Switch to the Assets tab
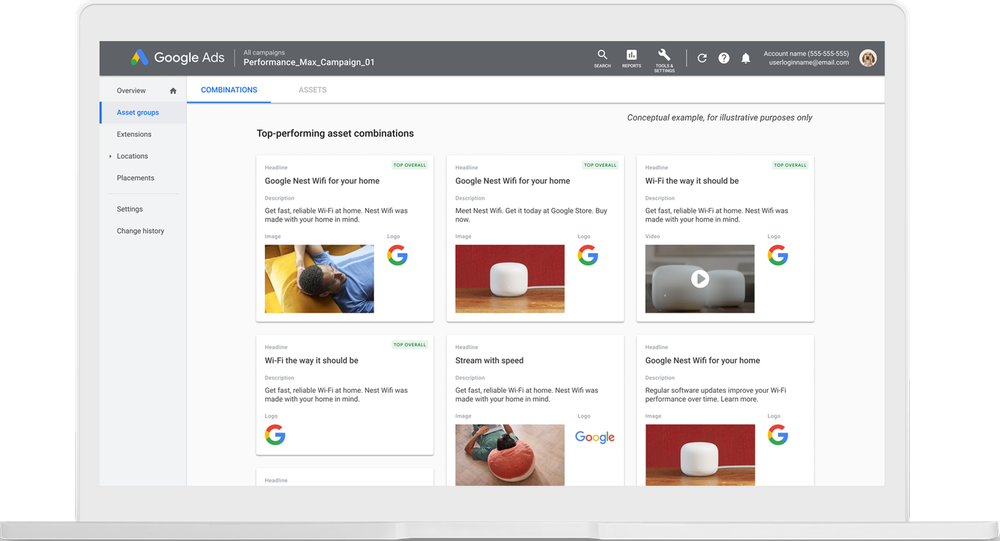The image size is (1000, 541). (x=312, y=90)
